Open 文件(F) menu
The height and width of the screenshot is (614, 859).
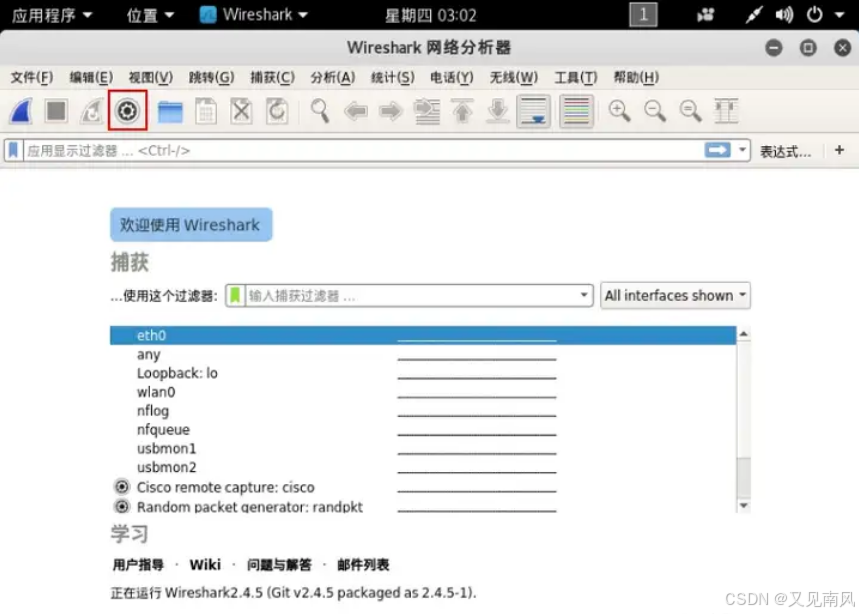tap(32, 78)
